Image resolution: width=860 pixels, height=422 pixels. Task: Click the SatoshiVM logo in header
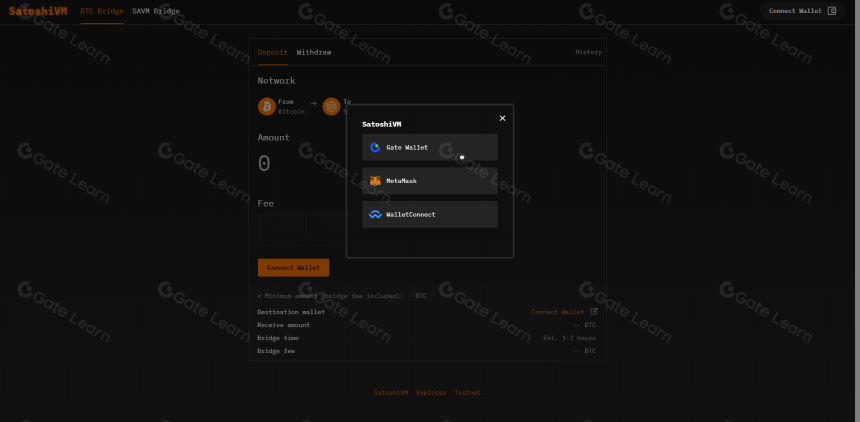38,11
